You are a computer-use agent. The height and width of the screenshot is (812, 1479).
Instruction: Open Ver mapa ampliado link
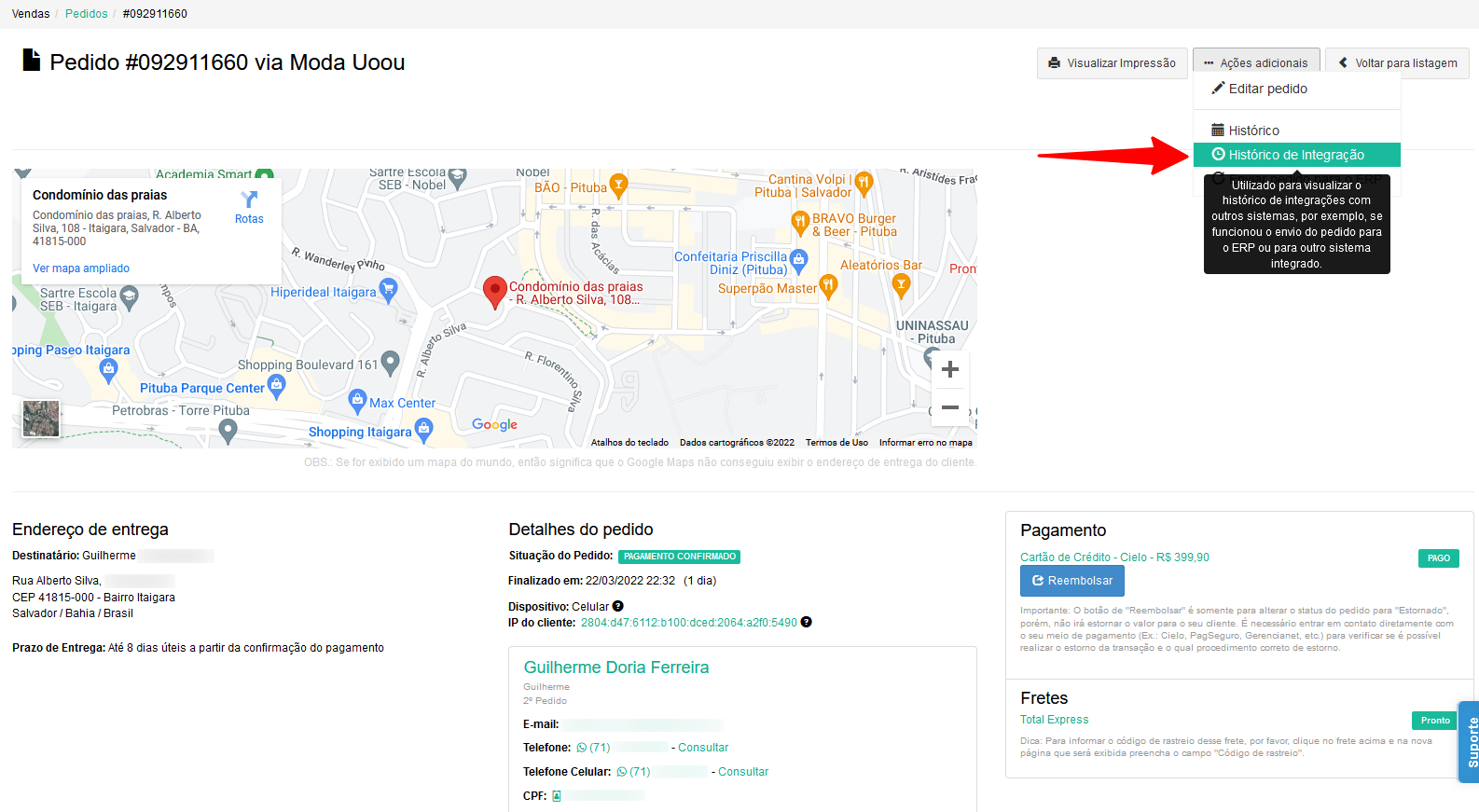81,268
